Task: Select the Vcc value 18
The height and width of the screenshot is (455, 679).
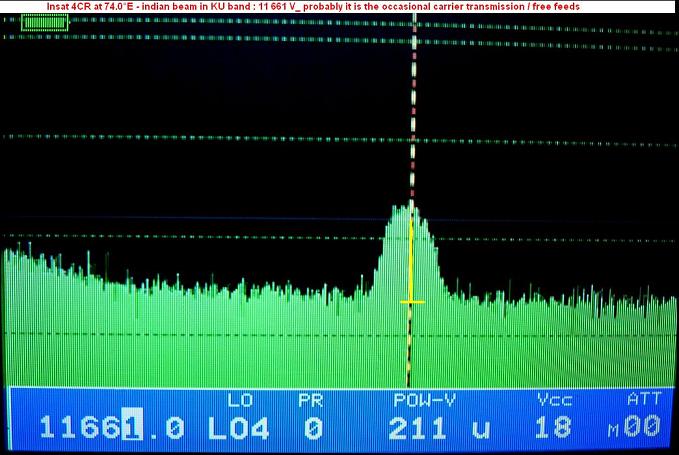Action: tap(553, 427)
